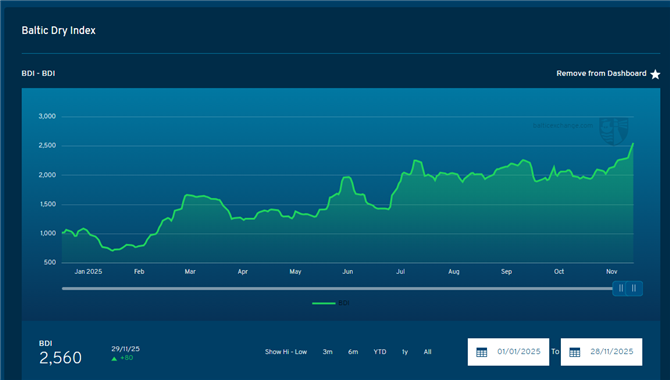This screenshot has height=380, width=670.
Task: Click the Oct x-axis label
Action: [559, 271]
